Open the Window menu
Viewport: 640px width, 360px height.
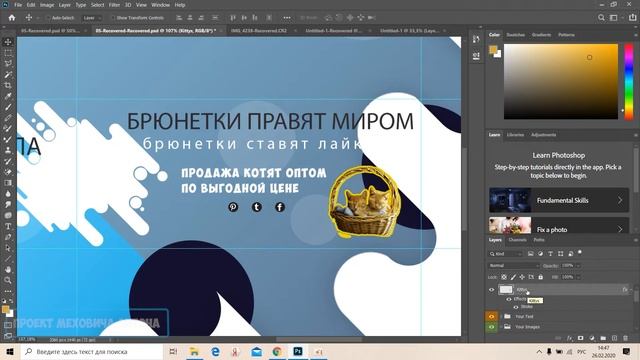tap(160, 5)
